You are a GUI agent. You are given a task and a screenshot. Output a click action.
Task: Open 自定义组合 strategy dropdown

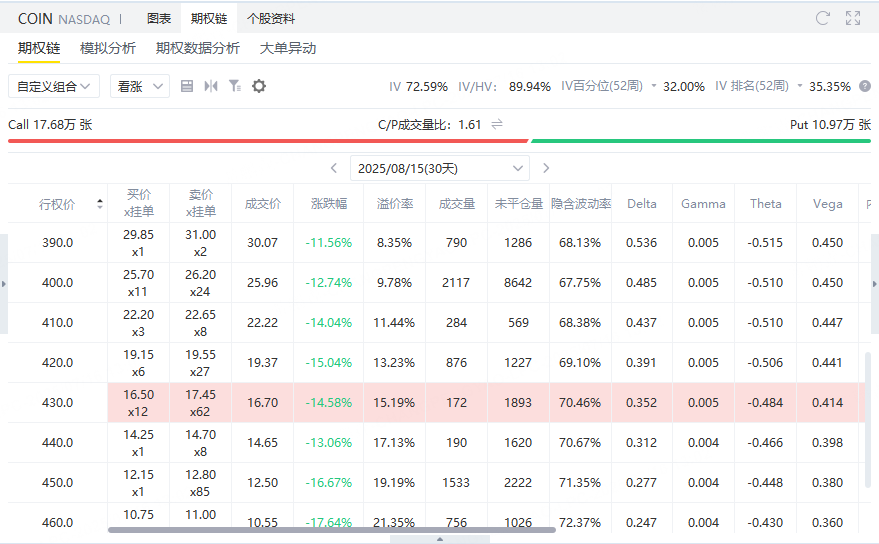54,86
